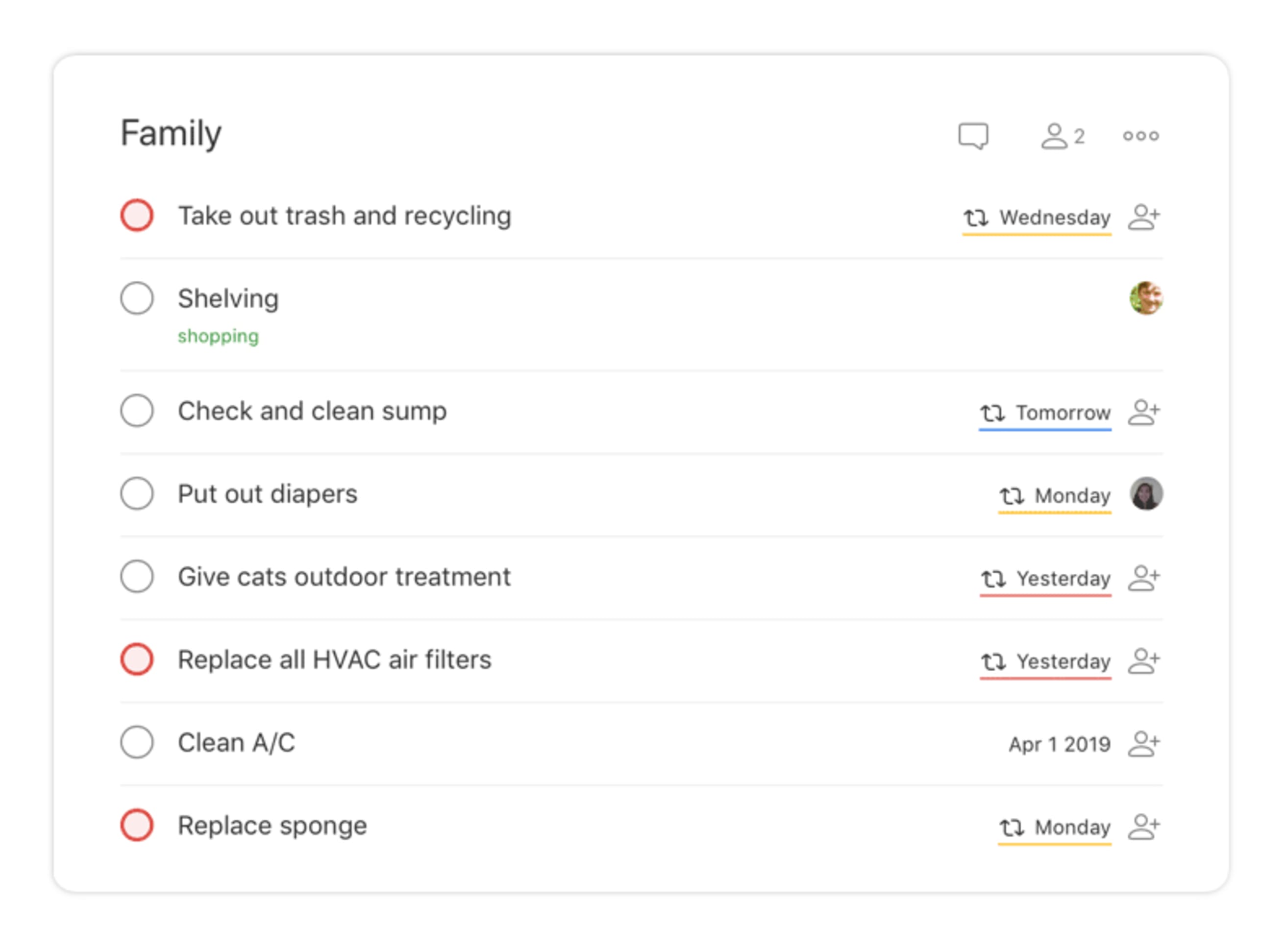Open the shopping label link
The image size is (1286, 952).
pos(219,336)
